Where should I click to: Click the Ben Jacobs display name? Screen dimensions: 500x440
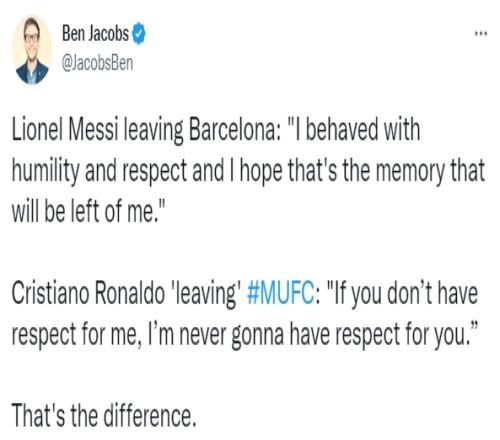pos(95,34)
